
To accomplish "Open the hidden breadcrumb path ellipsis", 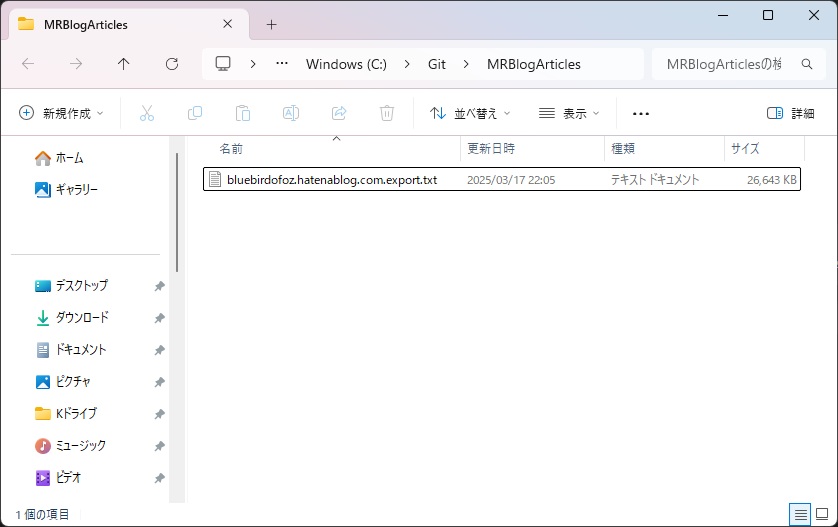I will pyautogui.click(x=282, y=64).
